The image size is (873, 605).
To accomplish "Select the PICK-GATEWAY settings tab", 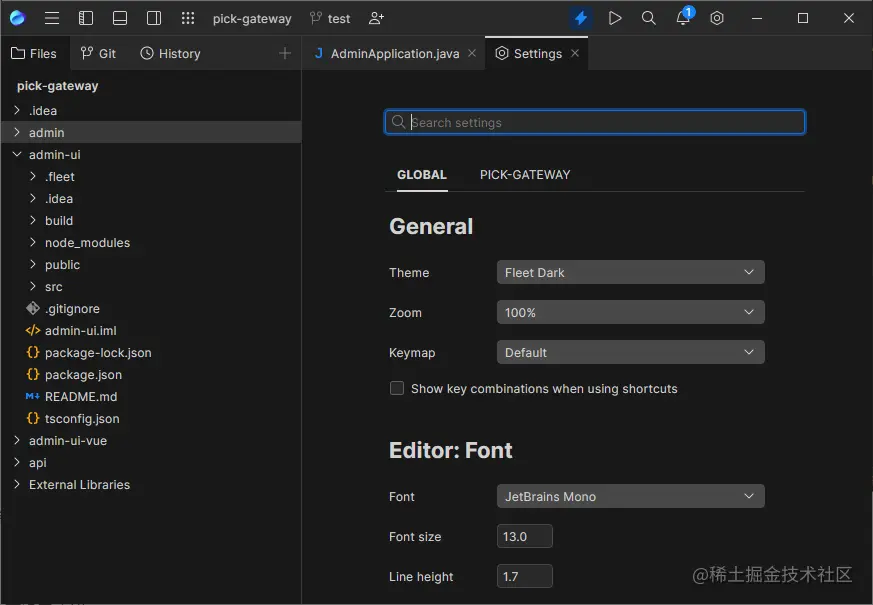I will pyautogui.click(x=525, y=175).
